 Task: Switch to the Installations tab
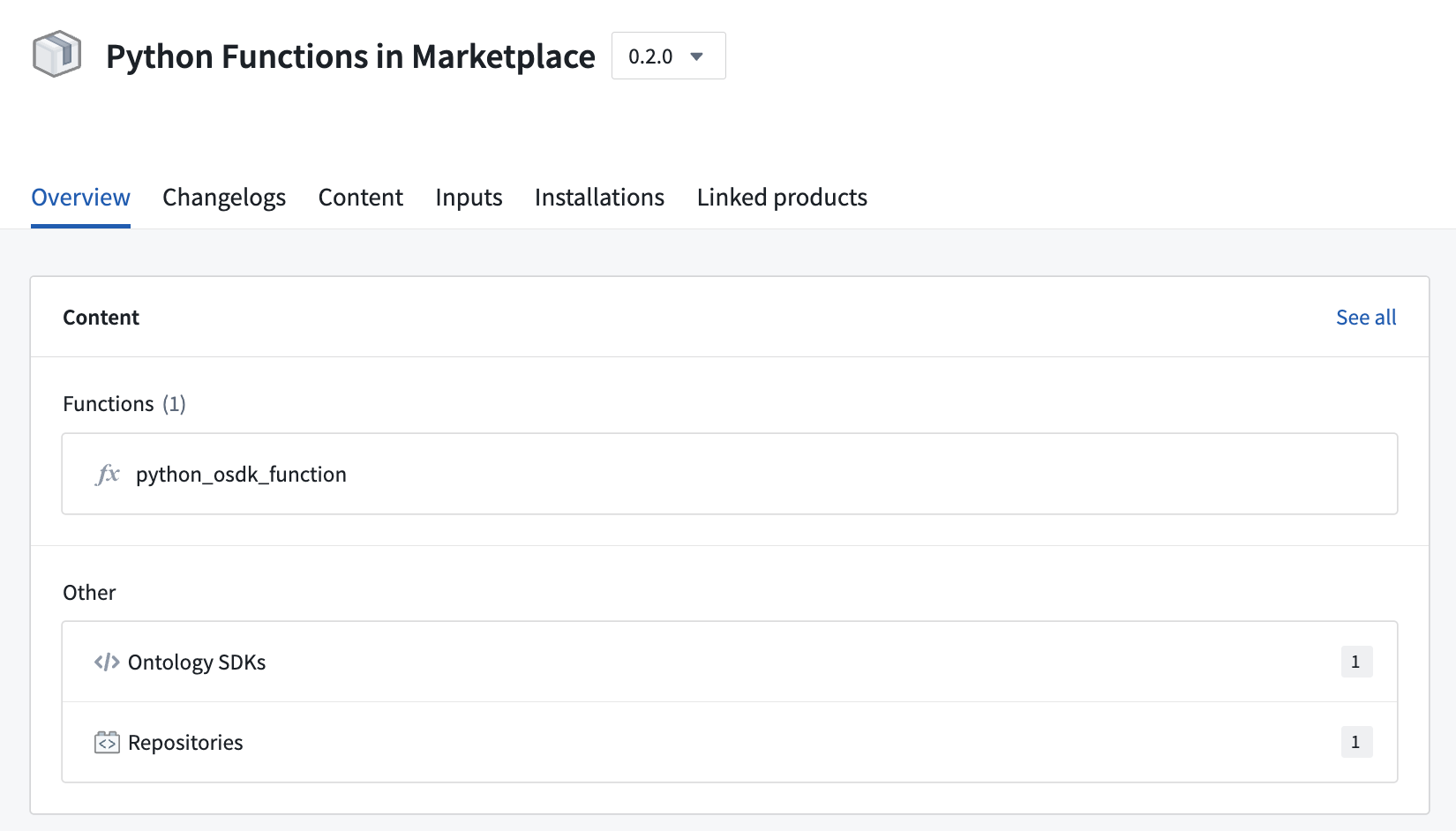pos(599,197)
